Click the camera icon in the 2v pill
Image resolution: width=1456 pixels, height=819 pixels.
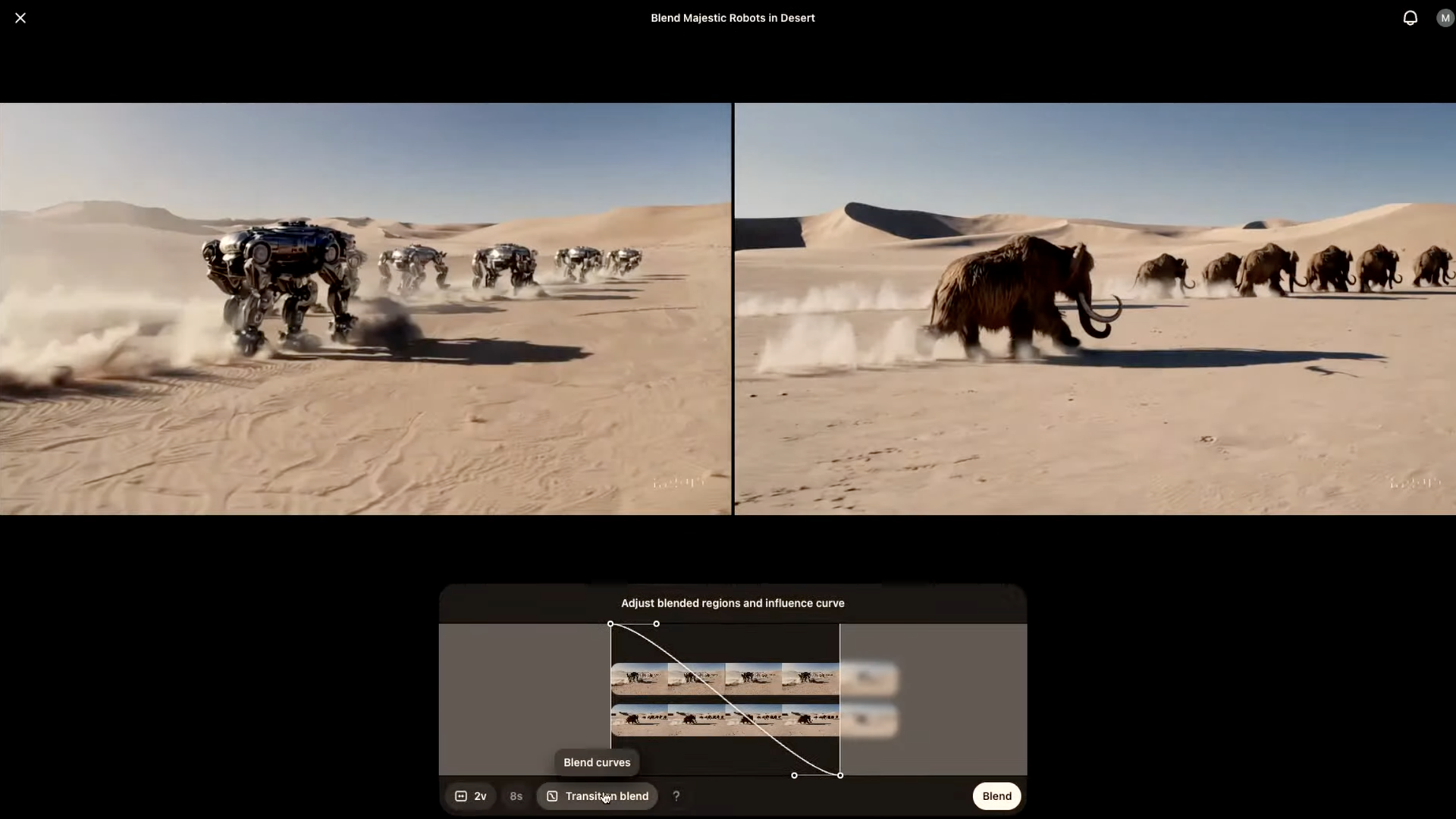pos(460,796)
